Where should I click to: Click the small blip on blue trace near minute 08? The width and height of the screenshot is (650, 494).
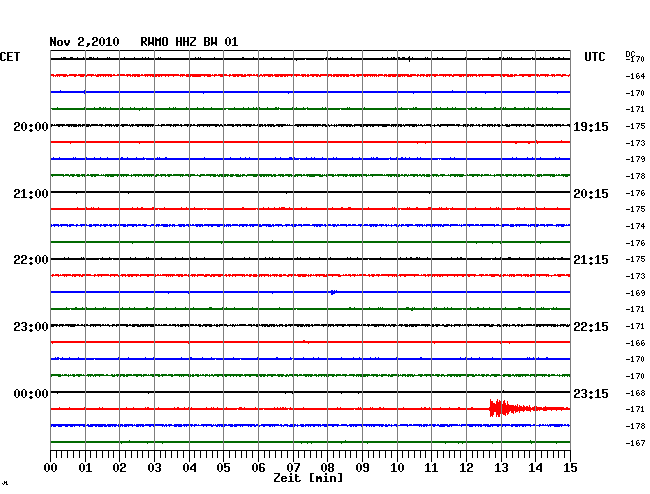[x=333, y=292]
